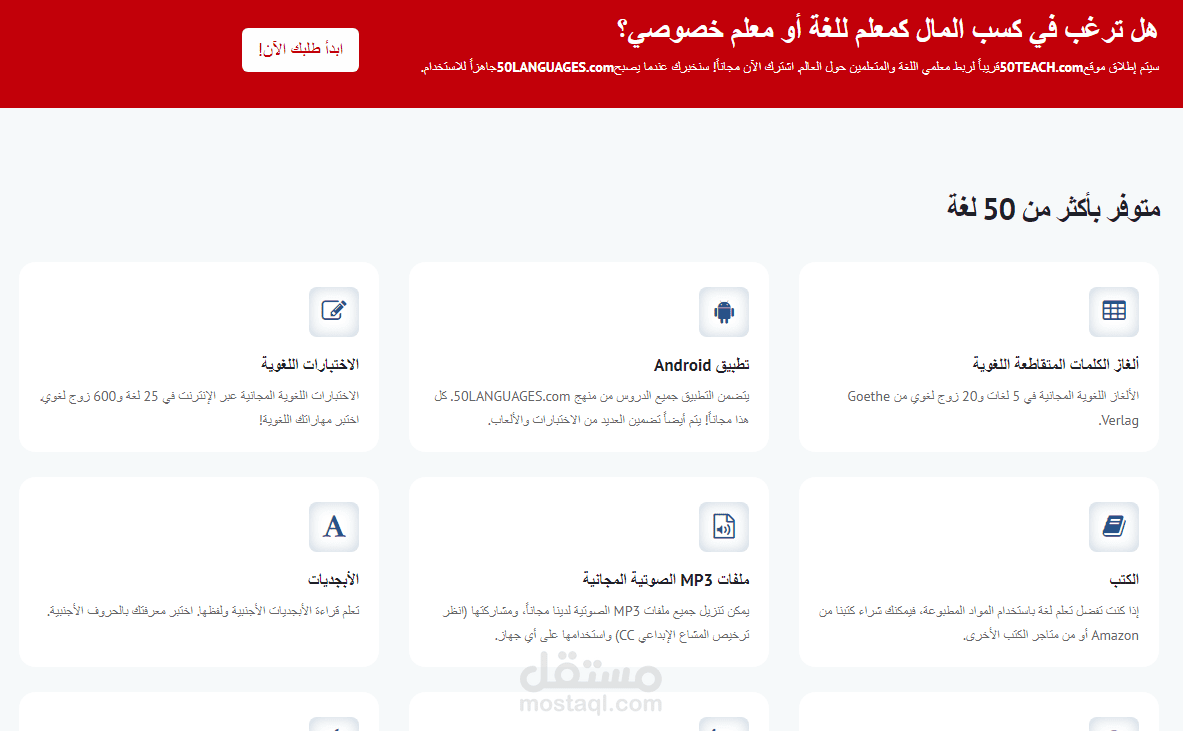Click the language tests description with 600 pairs
1183x731 pixels.
click(199, 408)
